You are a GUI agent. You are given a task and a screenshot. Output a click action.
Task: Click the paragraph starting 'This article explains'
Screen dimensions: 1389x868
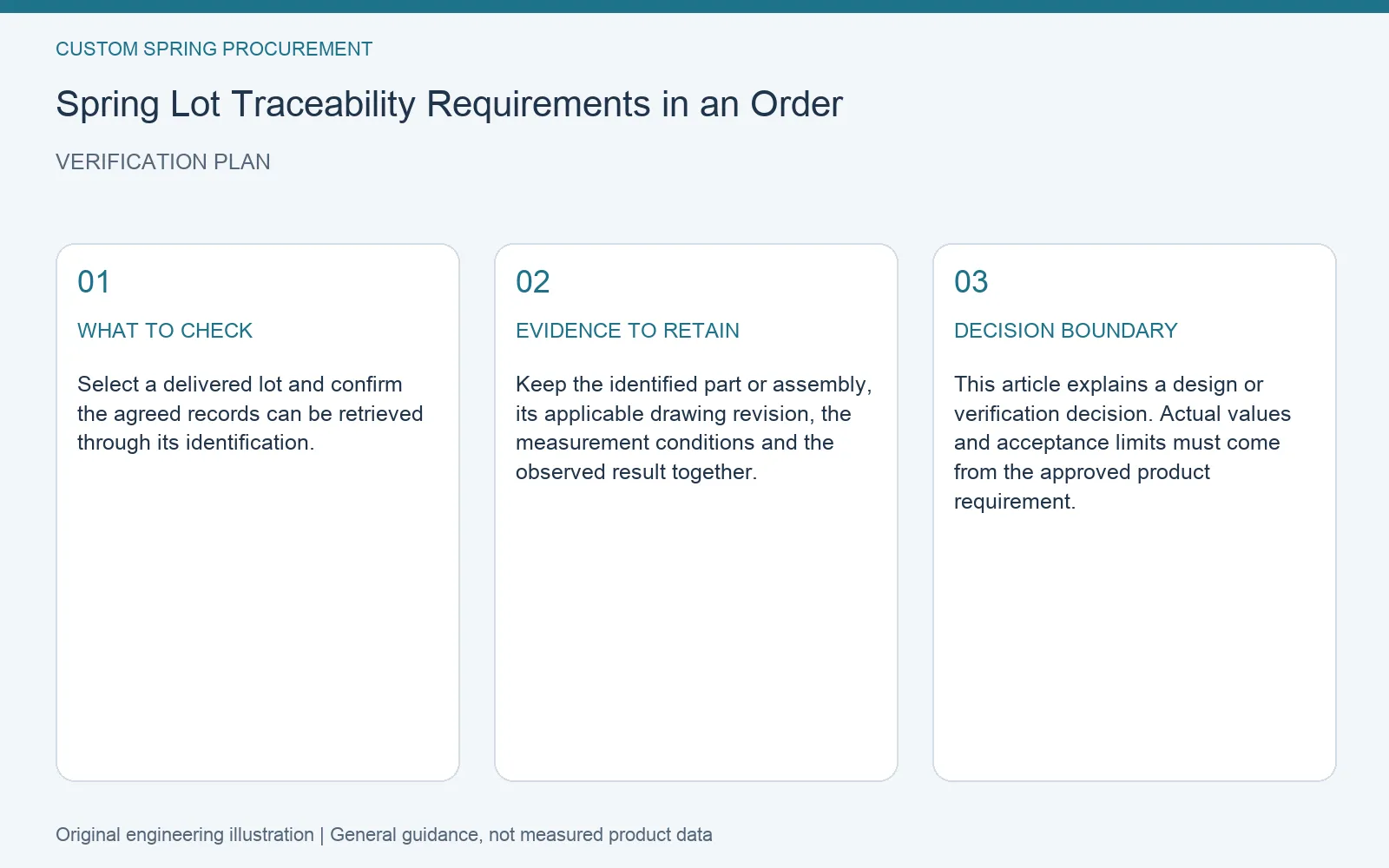pos(1122,443)
